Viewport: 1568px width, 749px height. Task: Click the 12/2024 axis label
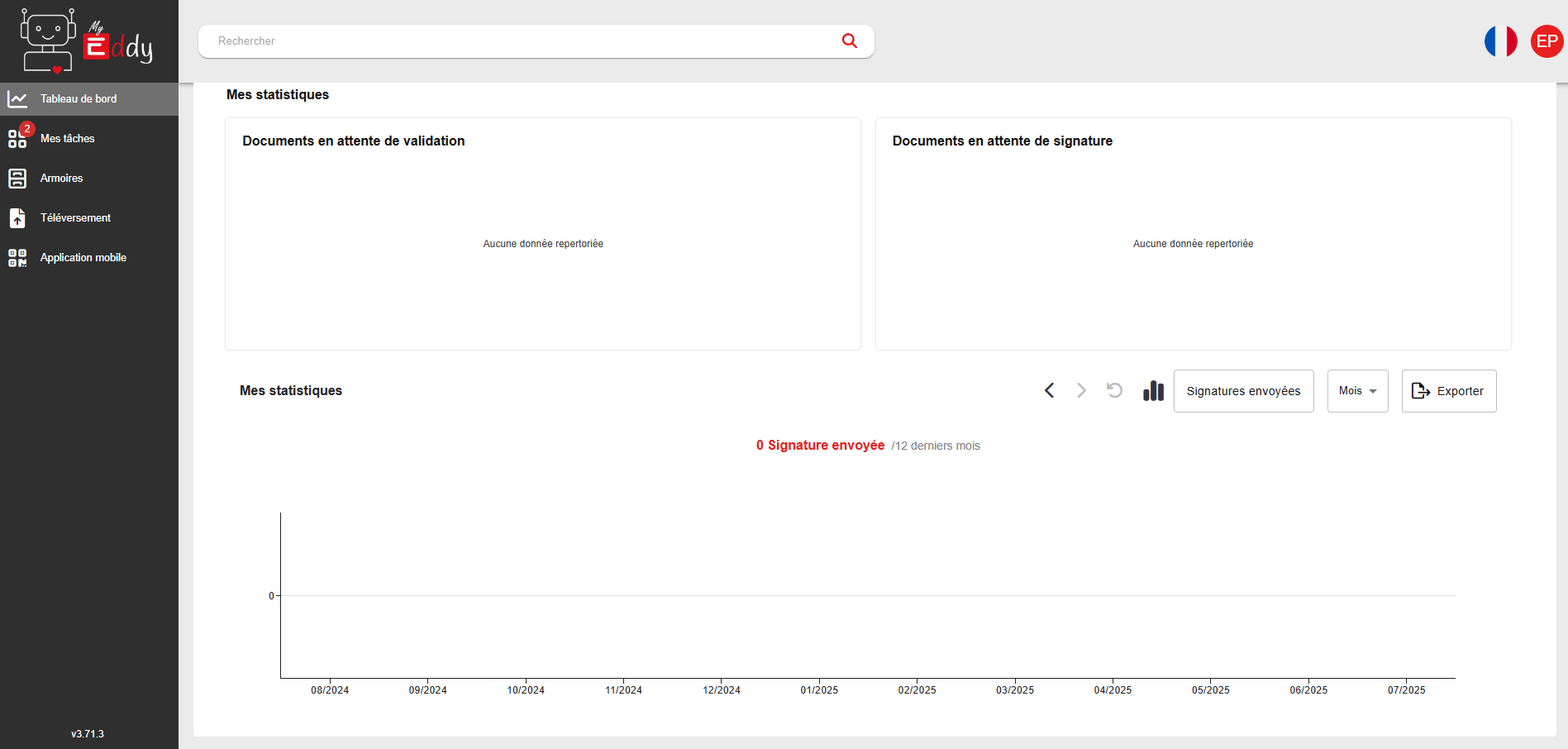(722, 690)
